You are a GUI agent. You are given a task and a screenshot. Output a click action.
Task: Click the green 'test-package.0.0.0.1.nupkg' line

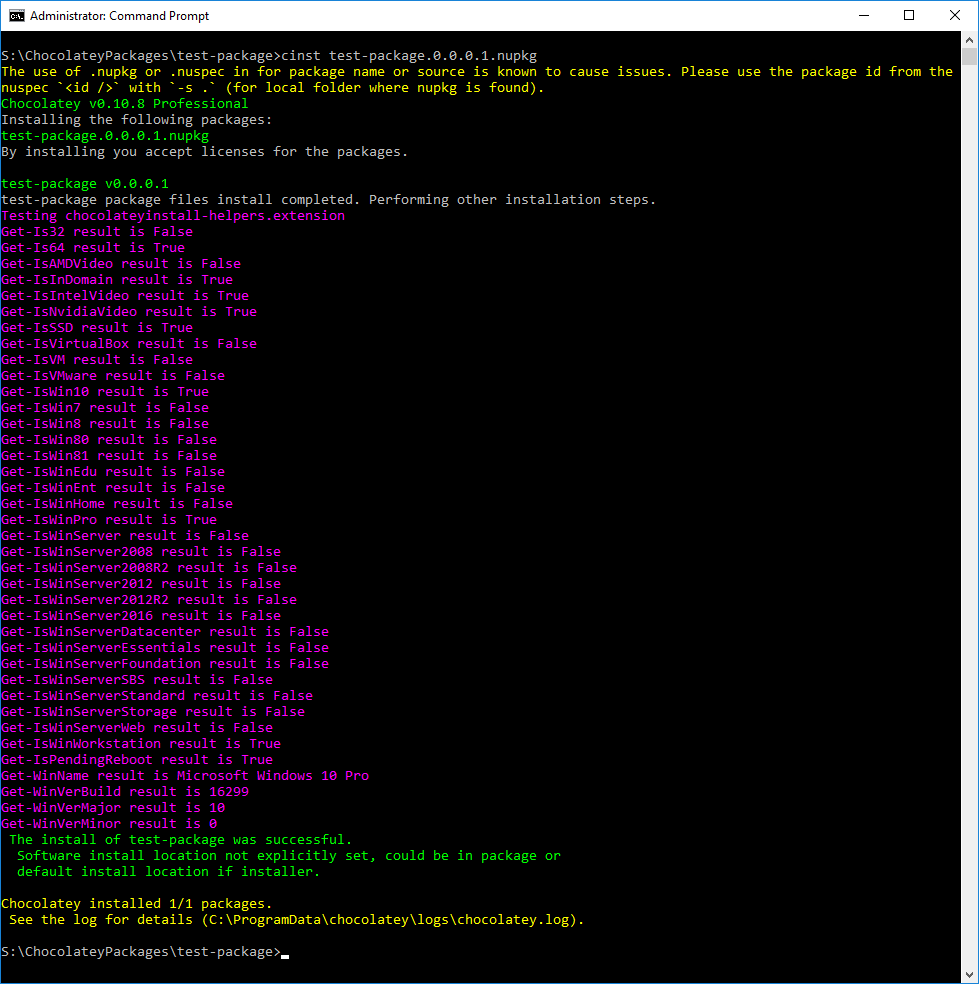[x=105, y=136]
